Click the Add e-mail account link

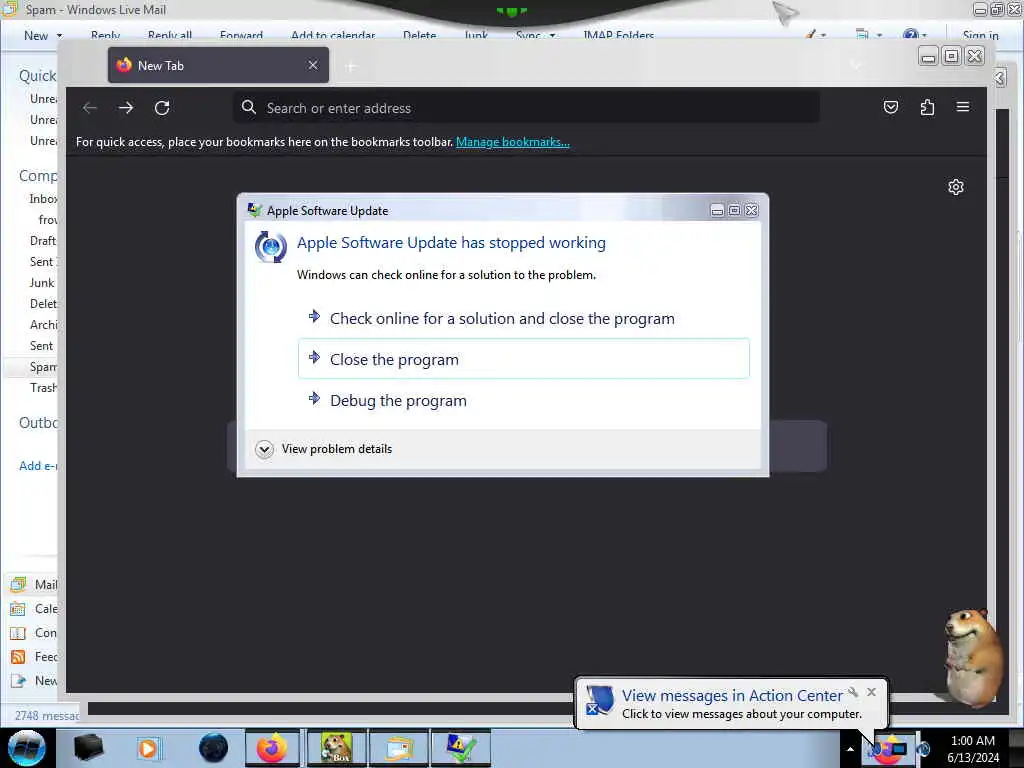click(39, 466)
